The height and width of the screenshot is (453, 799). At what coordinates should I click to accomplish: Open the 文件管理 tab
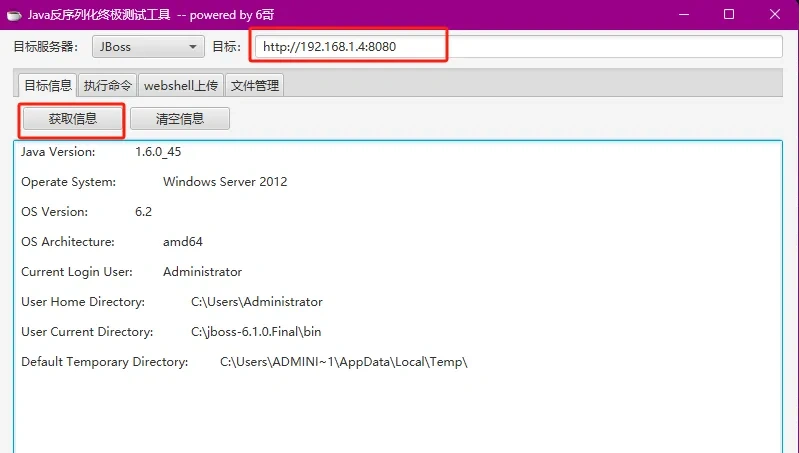pos(255,85)
